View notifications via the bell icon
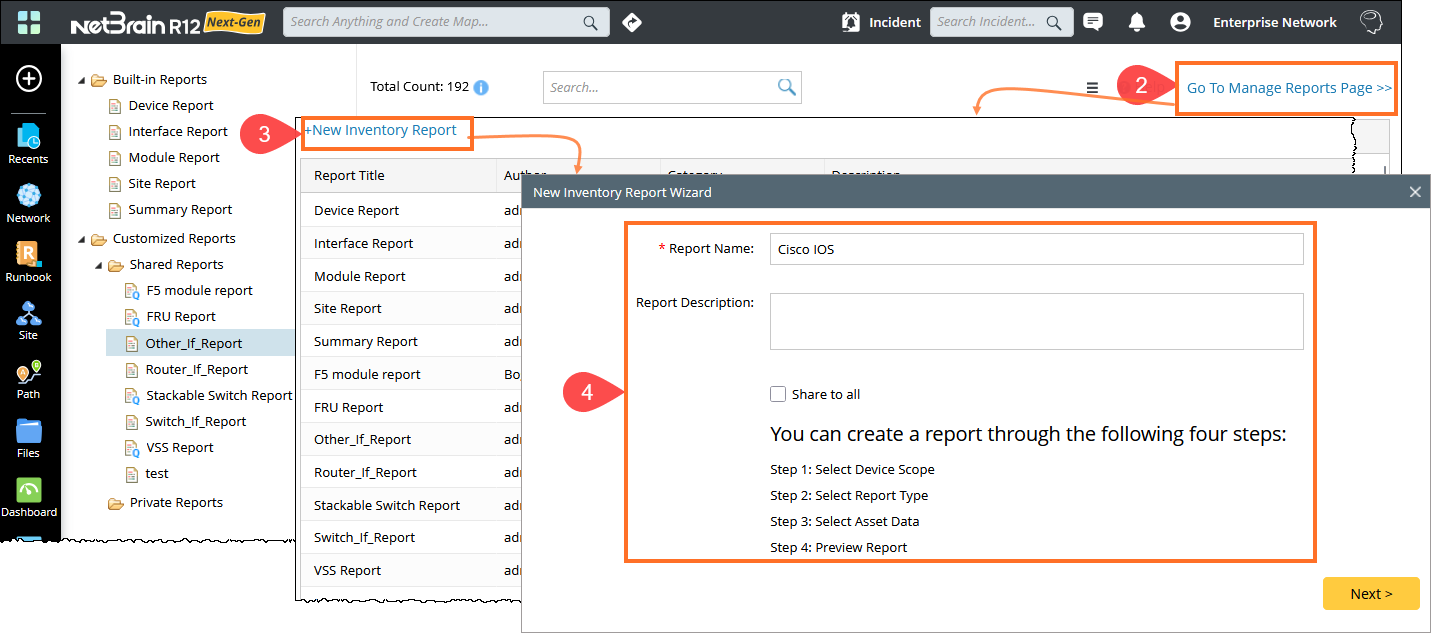The image size is (1431, 633). click(1136, 21)
